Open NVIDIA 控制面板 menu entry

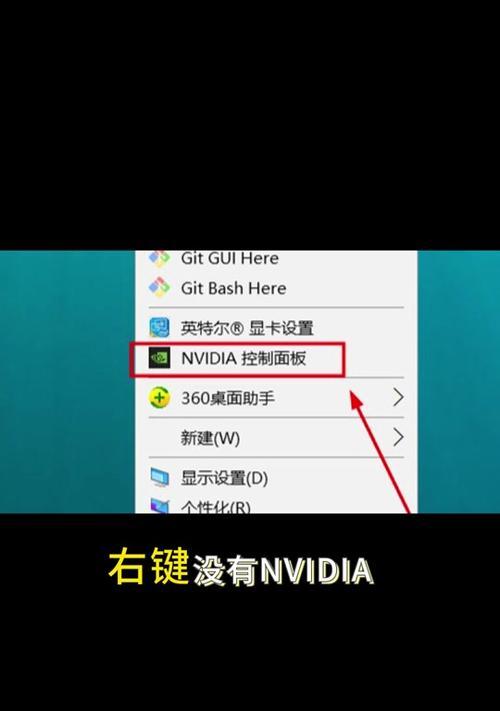pyautogui.click(x=276, y=359)
